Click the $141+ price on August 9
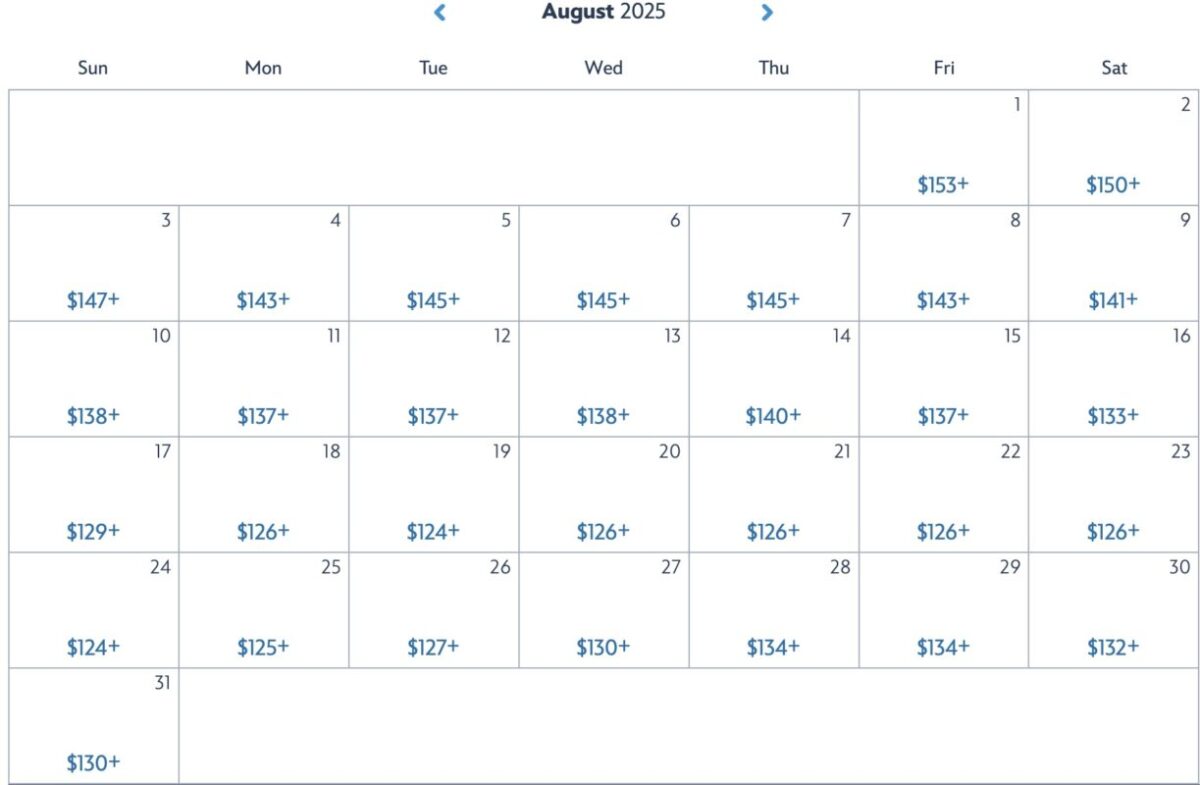Viewport: 1200px width, 785px height. (x=1113, y=300)
